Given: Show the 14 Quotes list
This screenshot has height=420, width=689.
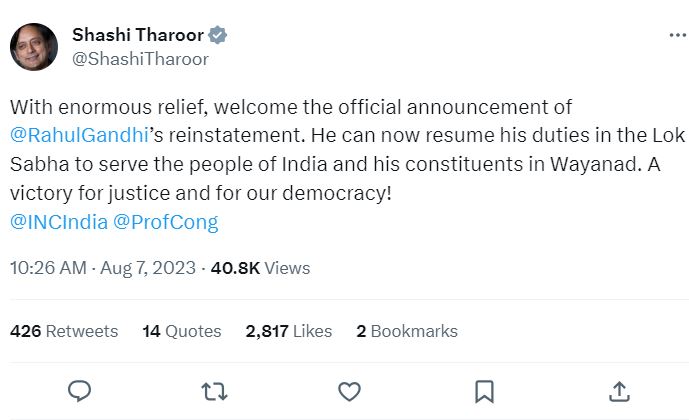Looking at the screenshot, I should pos(182,331).
